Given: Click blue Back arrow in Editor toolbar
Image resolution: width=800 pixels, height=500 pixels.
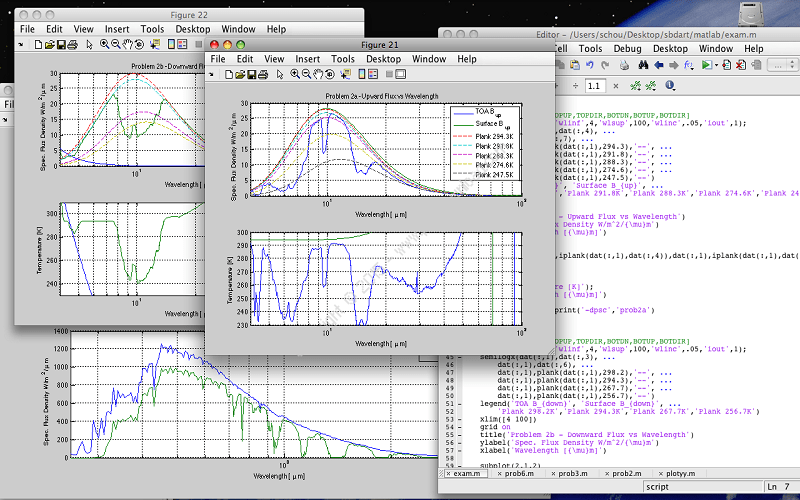Looking at the screenshot, I should pyautogui.click(x=659, y=65).
